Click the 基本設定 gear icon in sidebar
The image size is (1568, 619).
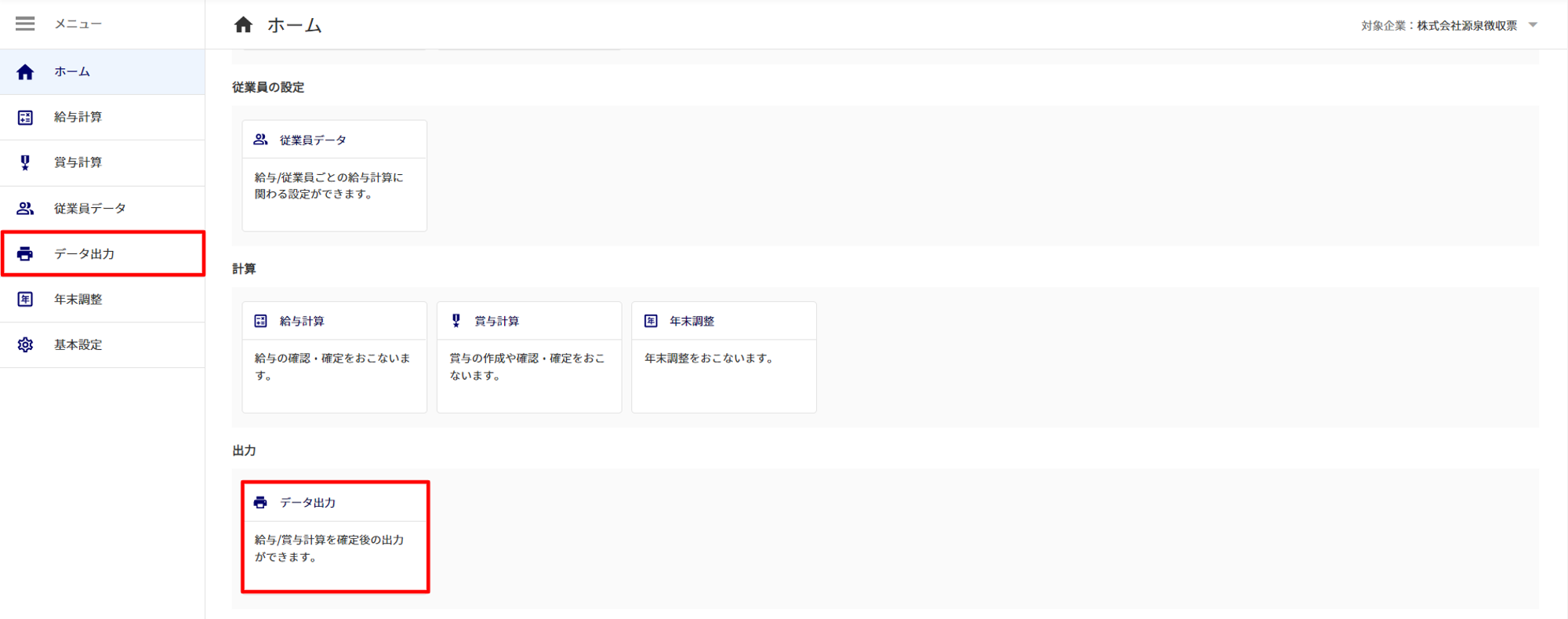click(25, 345)
